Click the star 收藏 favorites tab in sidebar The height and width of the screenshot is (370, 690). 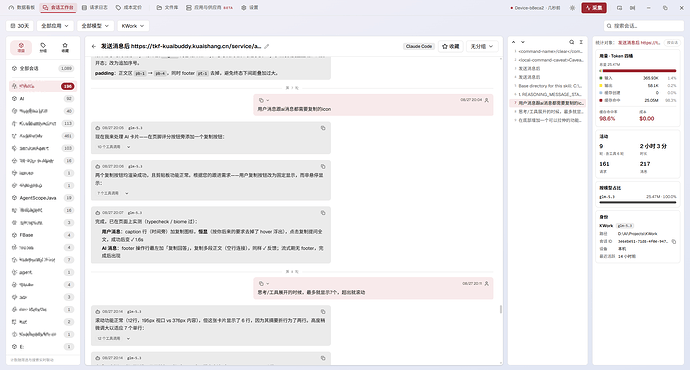click(x=65, y=48)
